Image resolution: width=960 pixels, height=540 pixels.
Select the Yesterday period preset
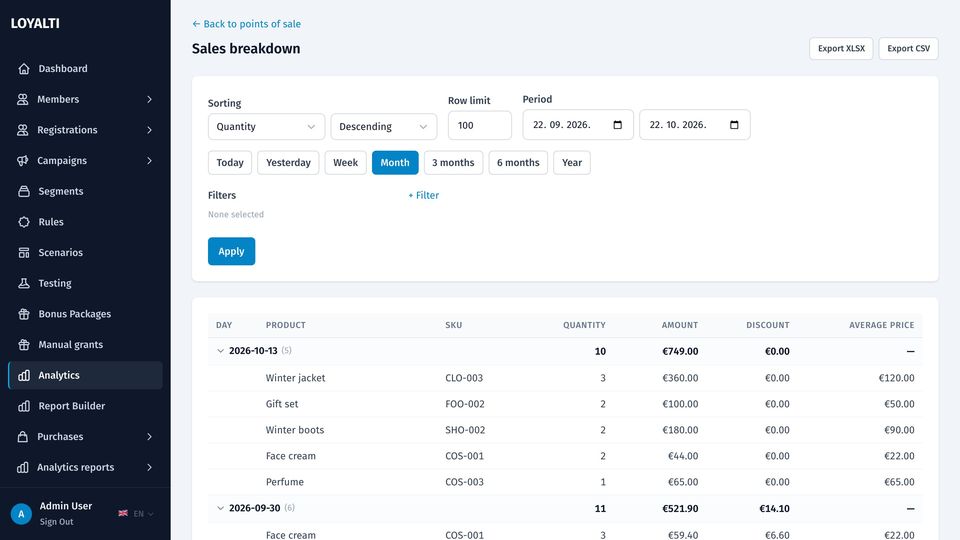click(x=288, y=163)
